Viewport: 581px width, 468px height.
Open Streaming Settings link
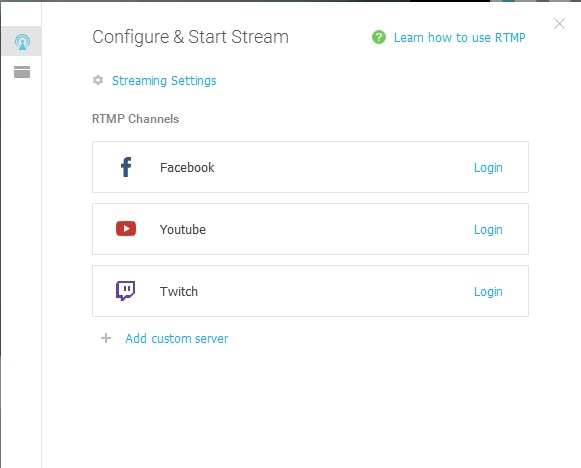164,80
